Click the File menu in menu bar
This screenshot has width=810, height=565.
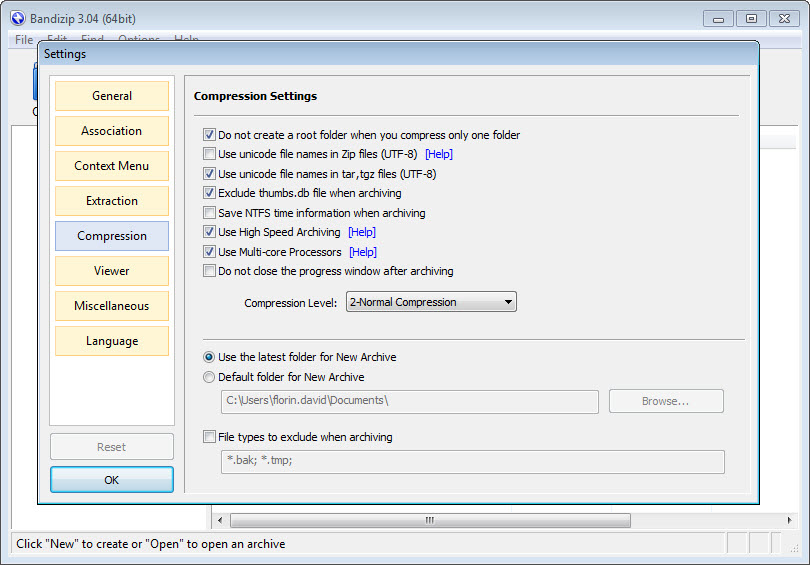(24, 40)
